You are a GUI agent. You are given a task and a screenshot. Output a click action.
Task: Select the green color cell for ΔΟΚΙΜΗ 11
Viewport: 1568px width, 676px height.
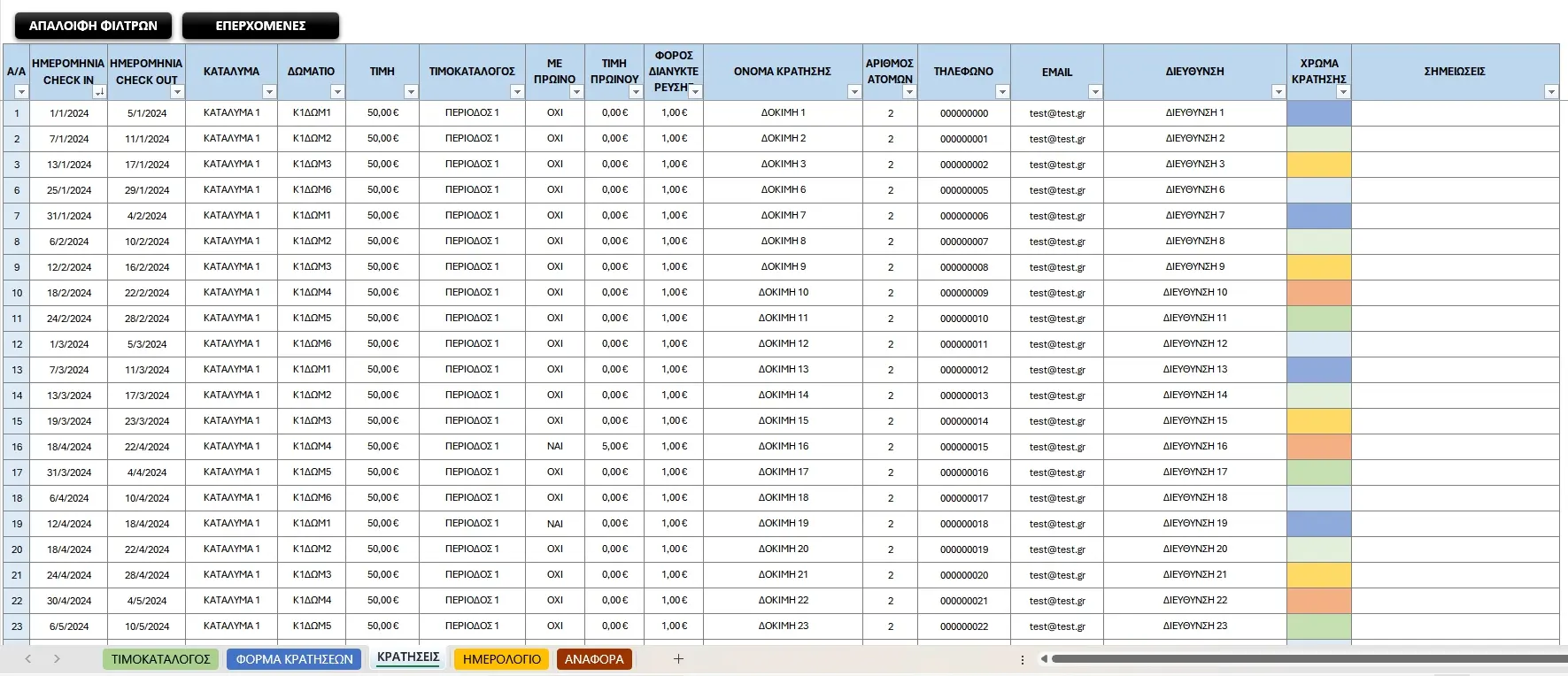(1319, 319)
